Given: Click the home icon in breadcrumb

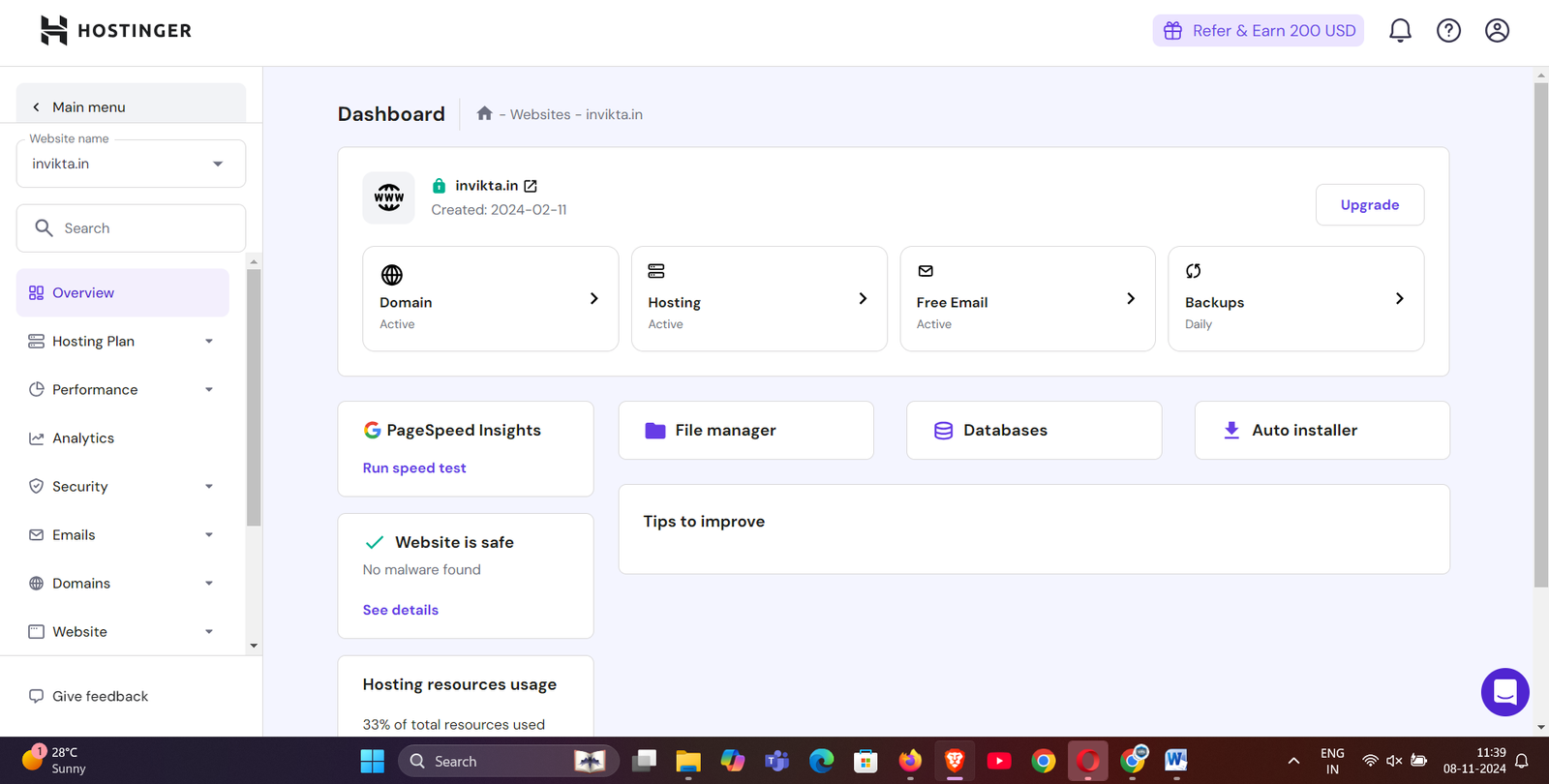Looking at the screenshot, I should [484, 113].
